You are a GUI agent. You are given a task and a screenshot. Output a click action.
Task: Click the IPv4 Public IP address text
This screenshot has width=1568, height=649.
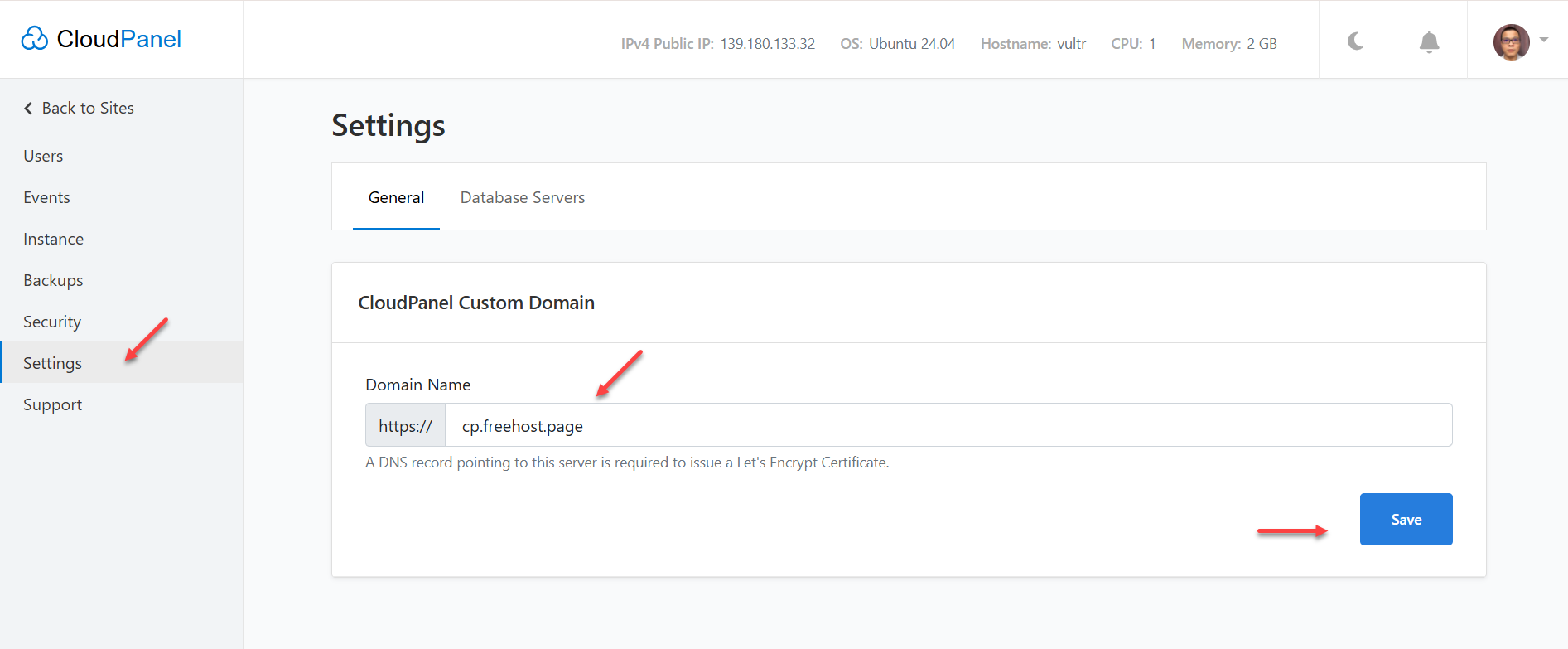point(766,44)
